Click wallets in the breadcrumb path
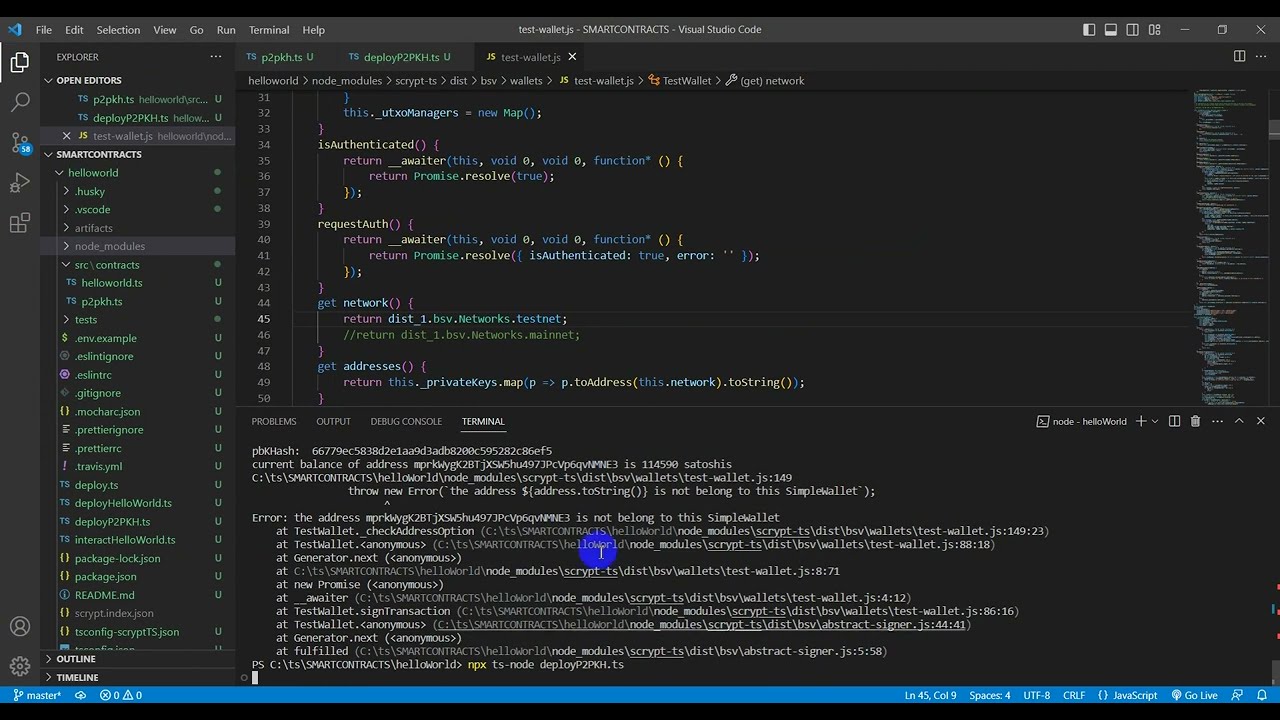1280x720 pixels. 526,81
